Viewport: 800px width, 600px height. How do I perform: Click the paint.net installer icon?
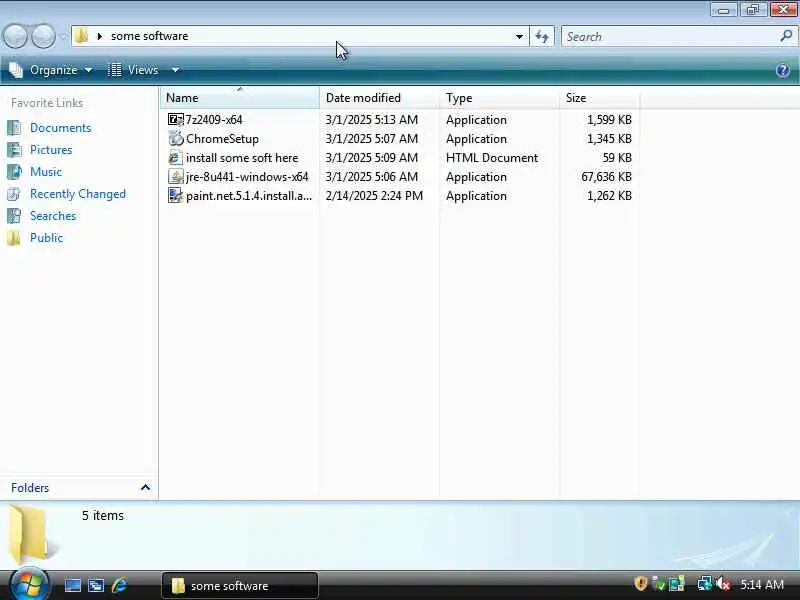tap(176, 195)
